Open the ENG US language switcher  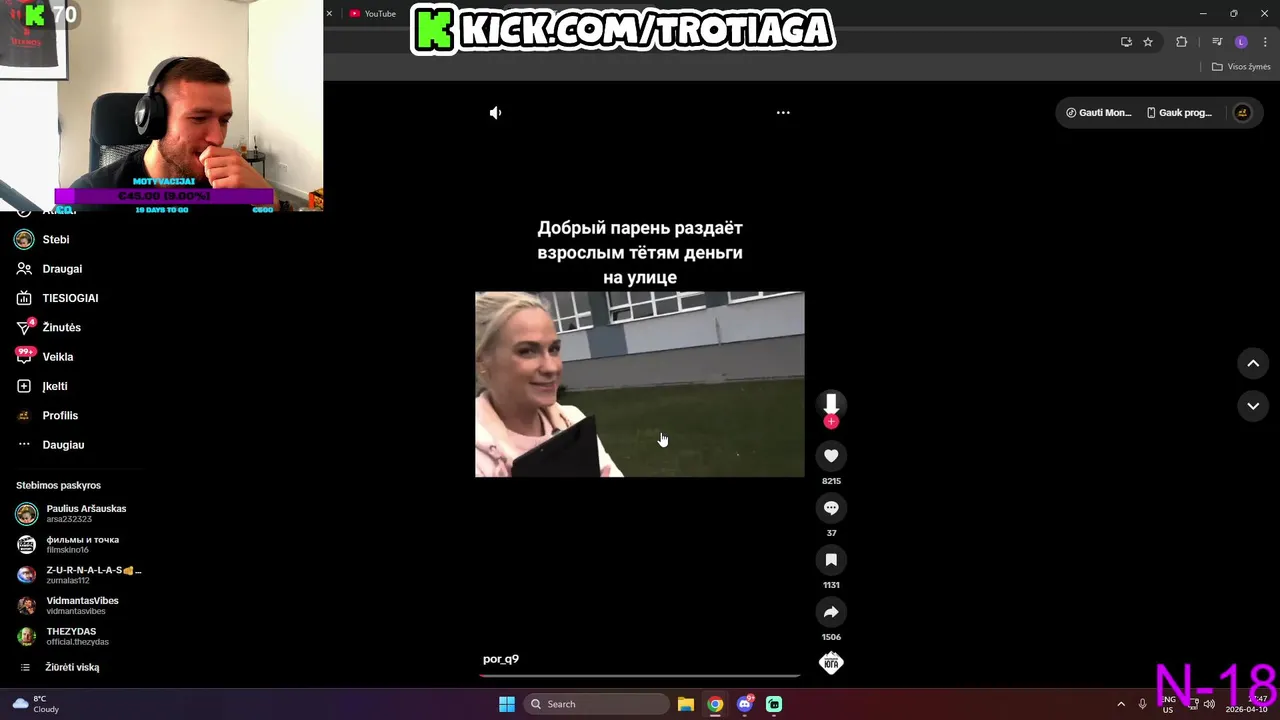(1168, 704)
